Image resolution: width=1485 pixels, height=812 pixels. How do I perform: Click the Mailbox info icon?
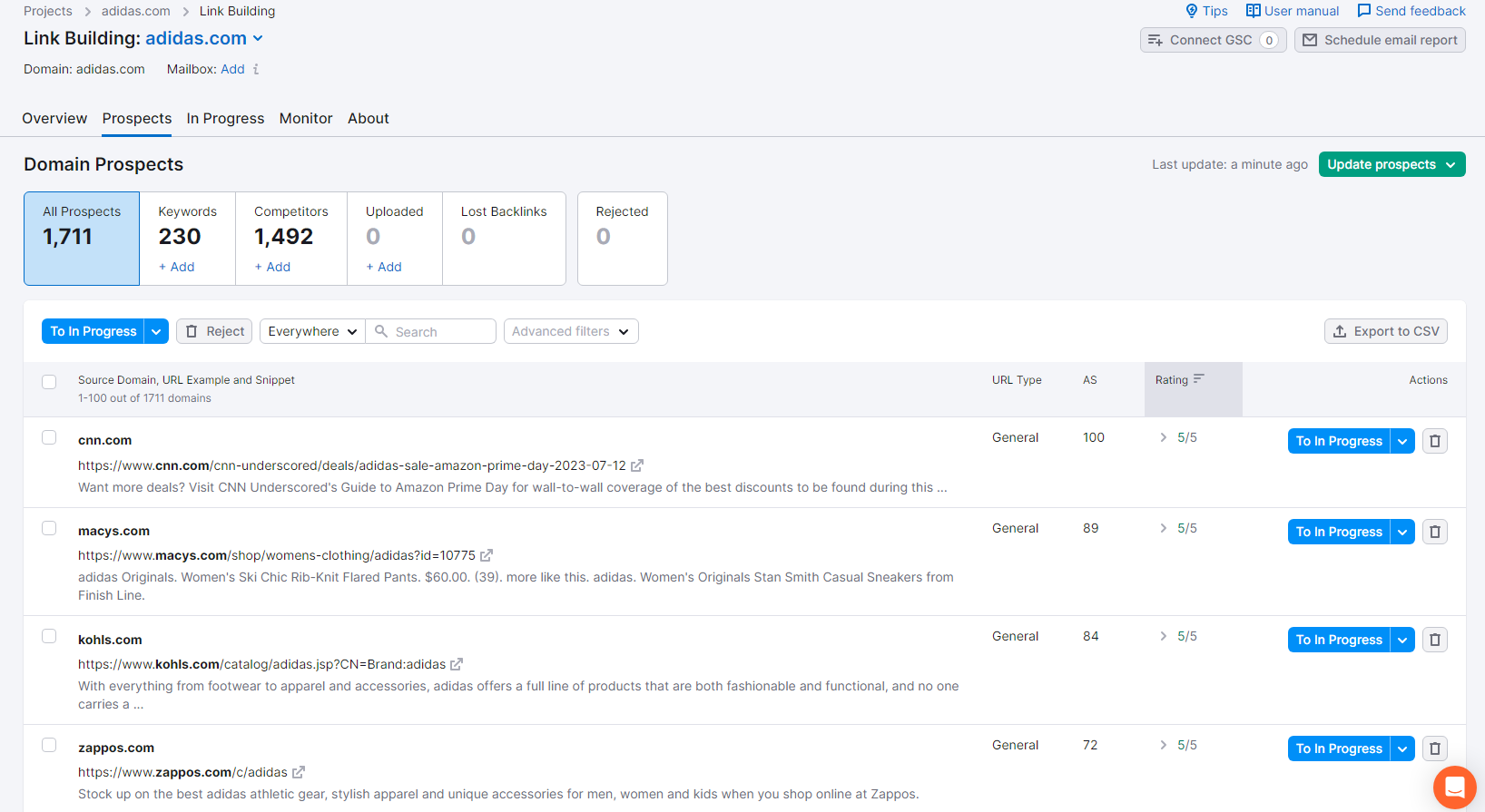coord(256,69)
